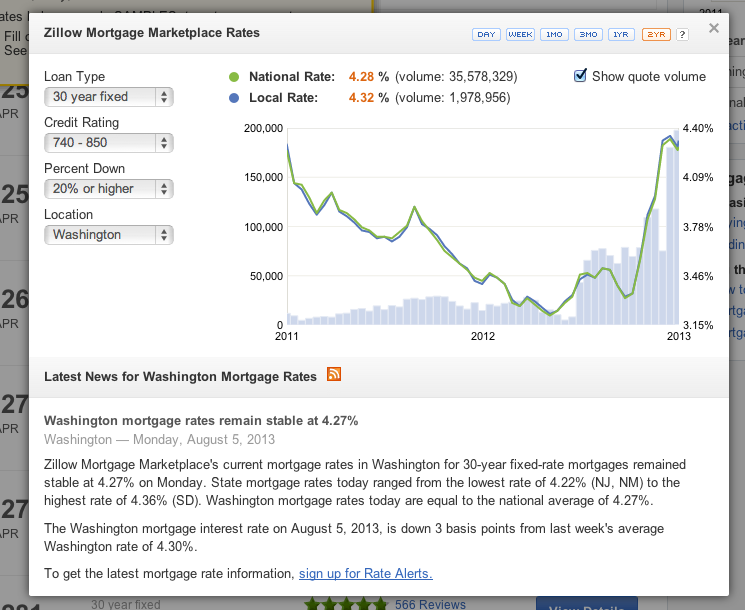Viewport: 745px width, 610px height.
Task: Click the 566 Reviews link behind dialog
Action: click(x=430, y=604)
